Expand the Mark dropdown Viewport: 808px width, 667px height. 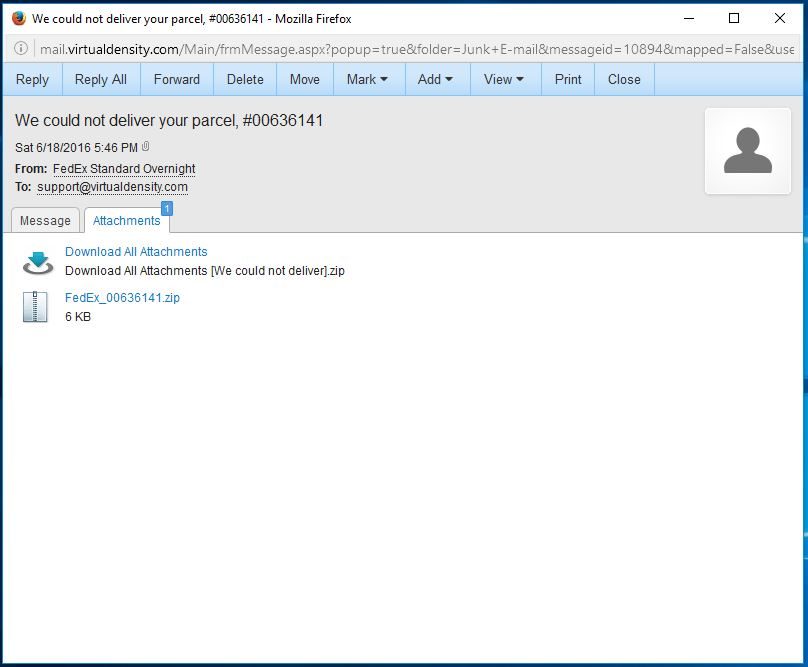point(367,79)
